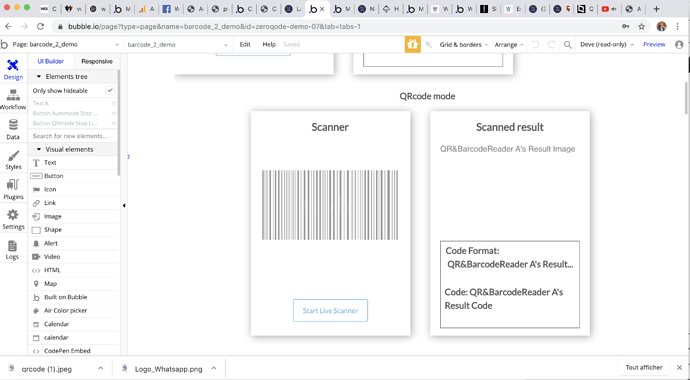Toggle visibility of Button Automode Stop element
690x380 pixels.
pos(114,113)
